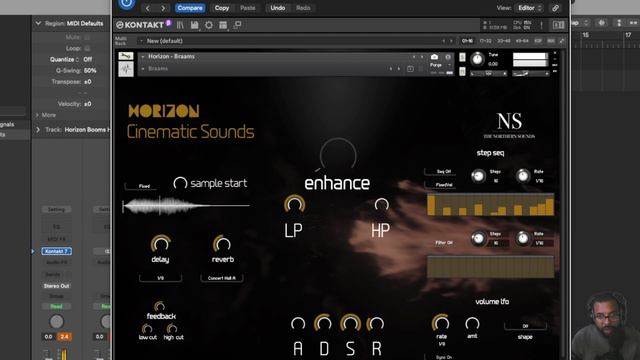Click the Attack (A) envelope knob

298,324
